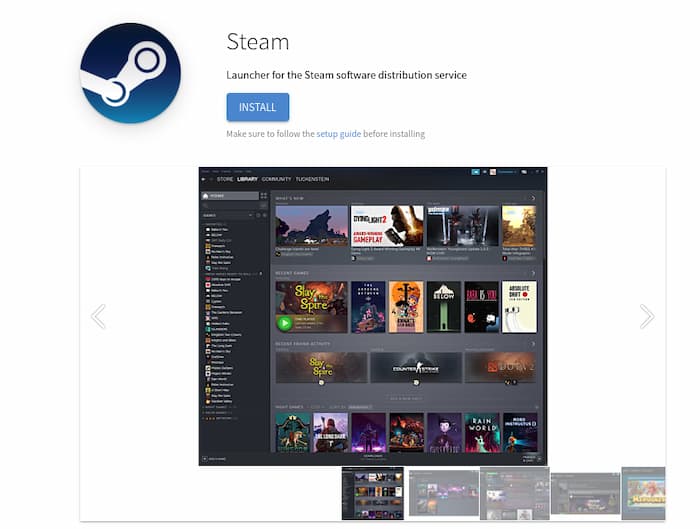Toggle the grid view icon beside Home
Viewport: 700px width, 529px height.
coord(263,196)
